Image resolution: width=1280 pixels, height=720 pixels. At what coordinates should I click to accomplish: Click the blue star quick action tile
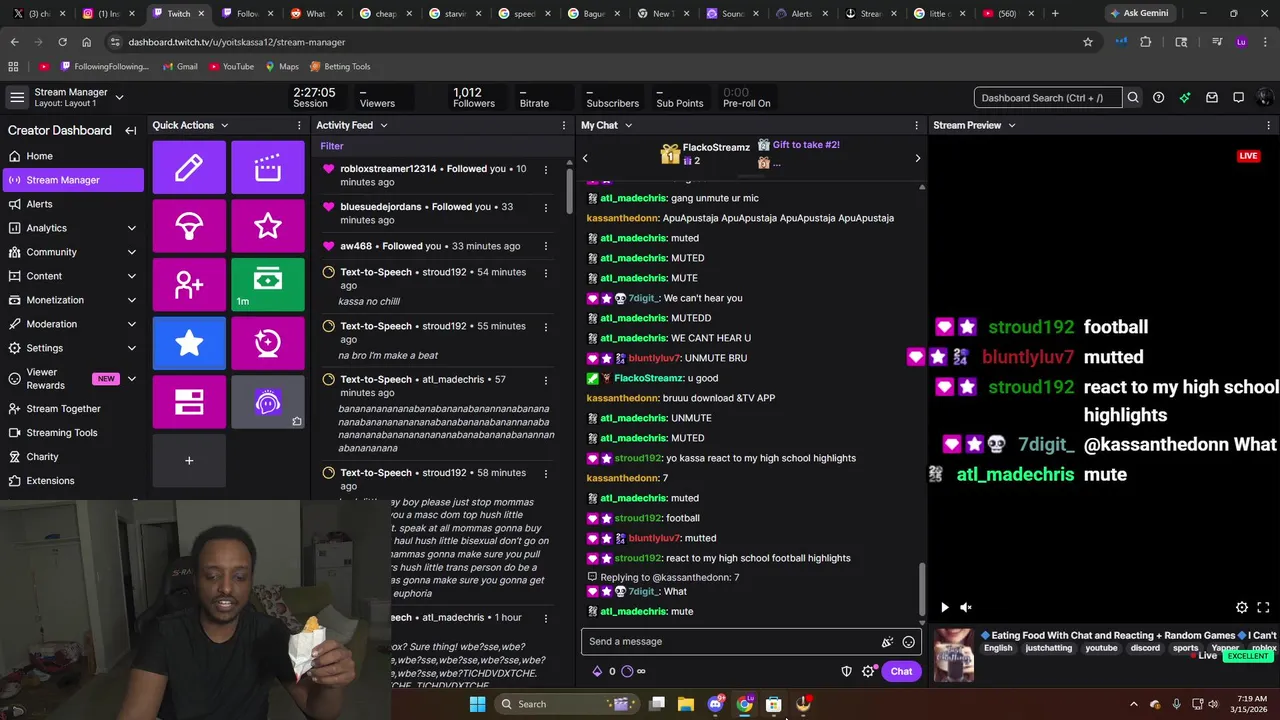click(x=189, y=343)
